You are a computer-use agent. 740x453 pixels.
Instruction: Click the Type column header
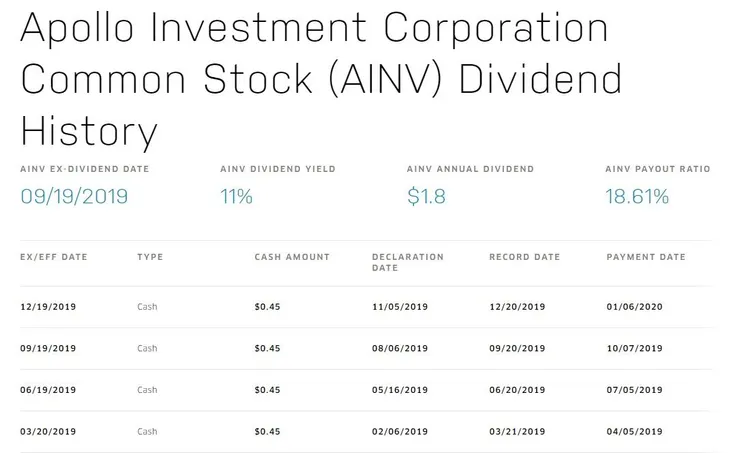coord(150,257)
